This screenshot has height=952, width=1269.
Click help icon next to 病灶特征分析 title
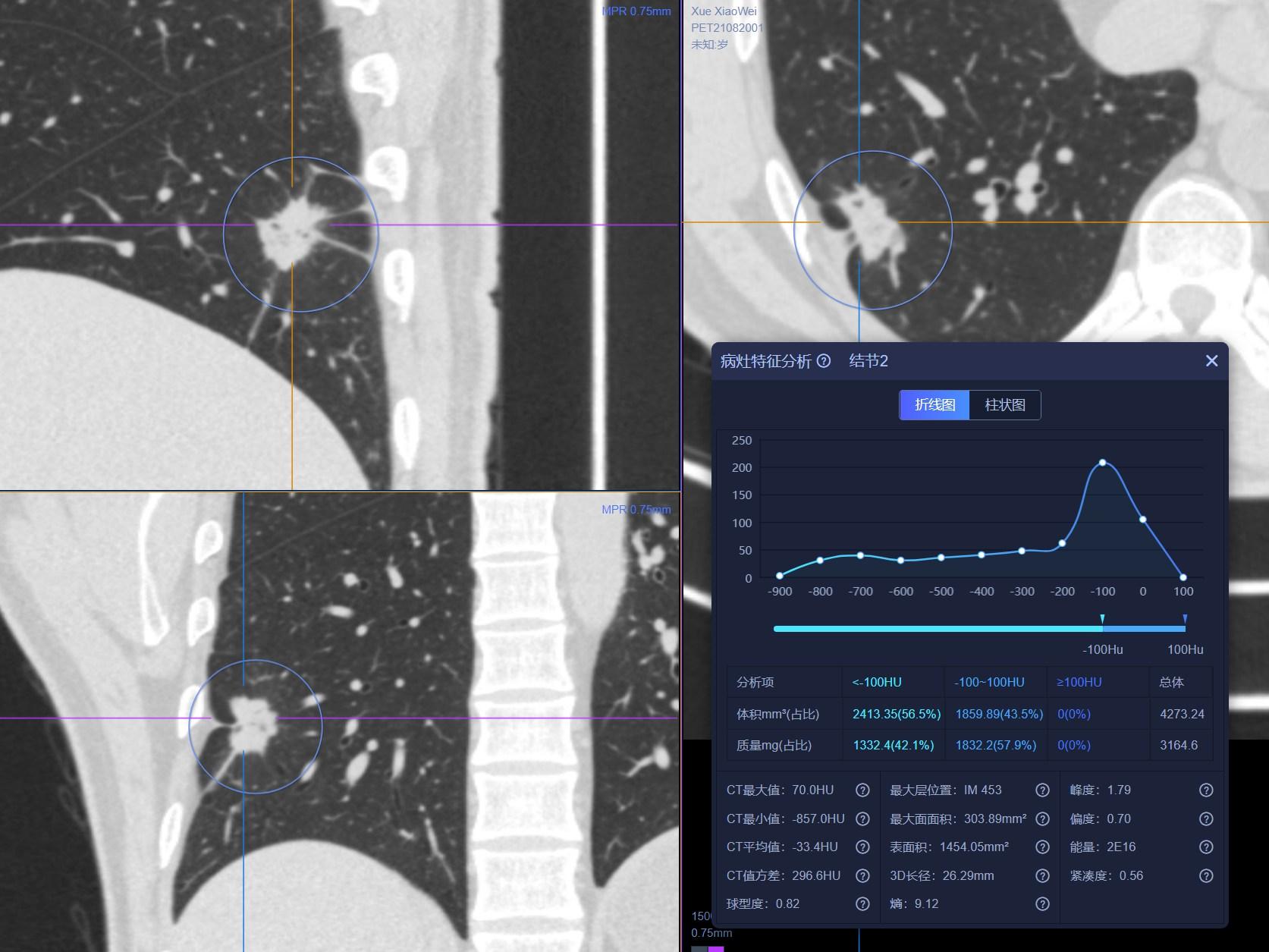point(824,361)
